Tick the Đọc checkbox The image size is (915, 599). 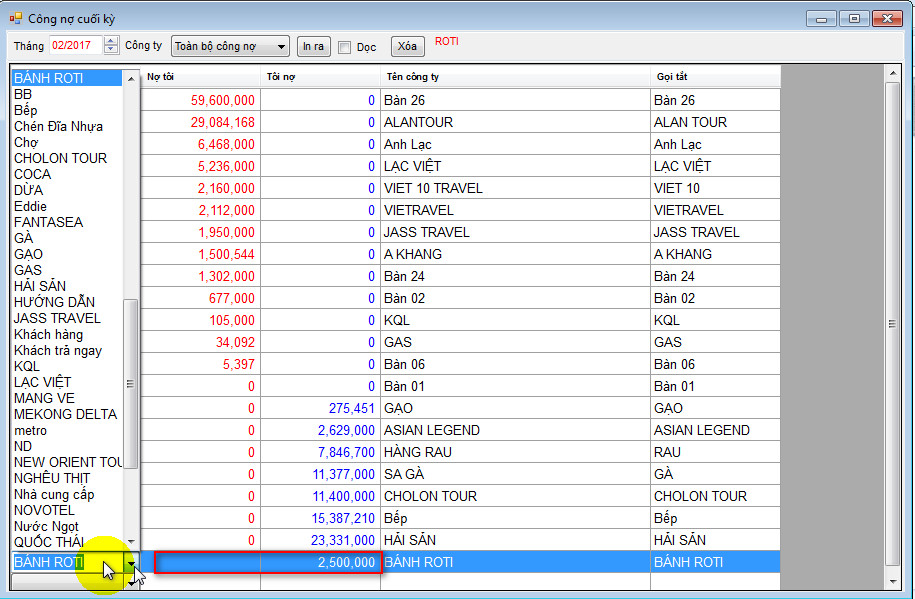(x=345, y=47)
